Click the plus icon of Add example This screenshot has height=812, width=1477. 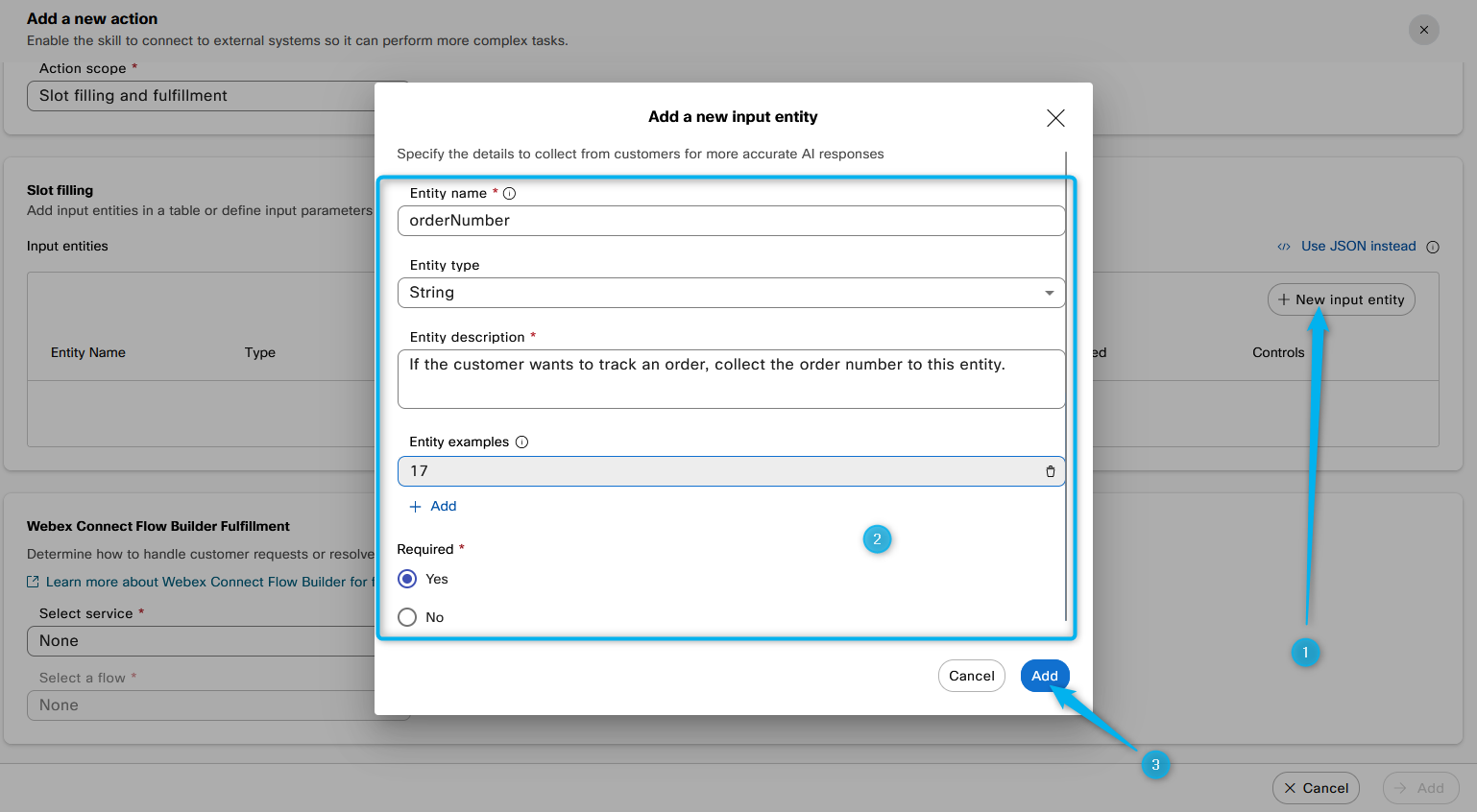[x=416, y=507]
